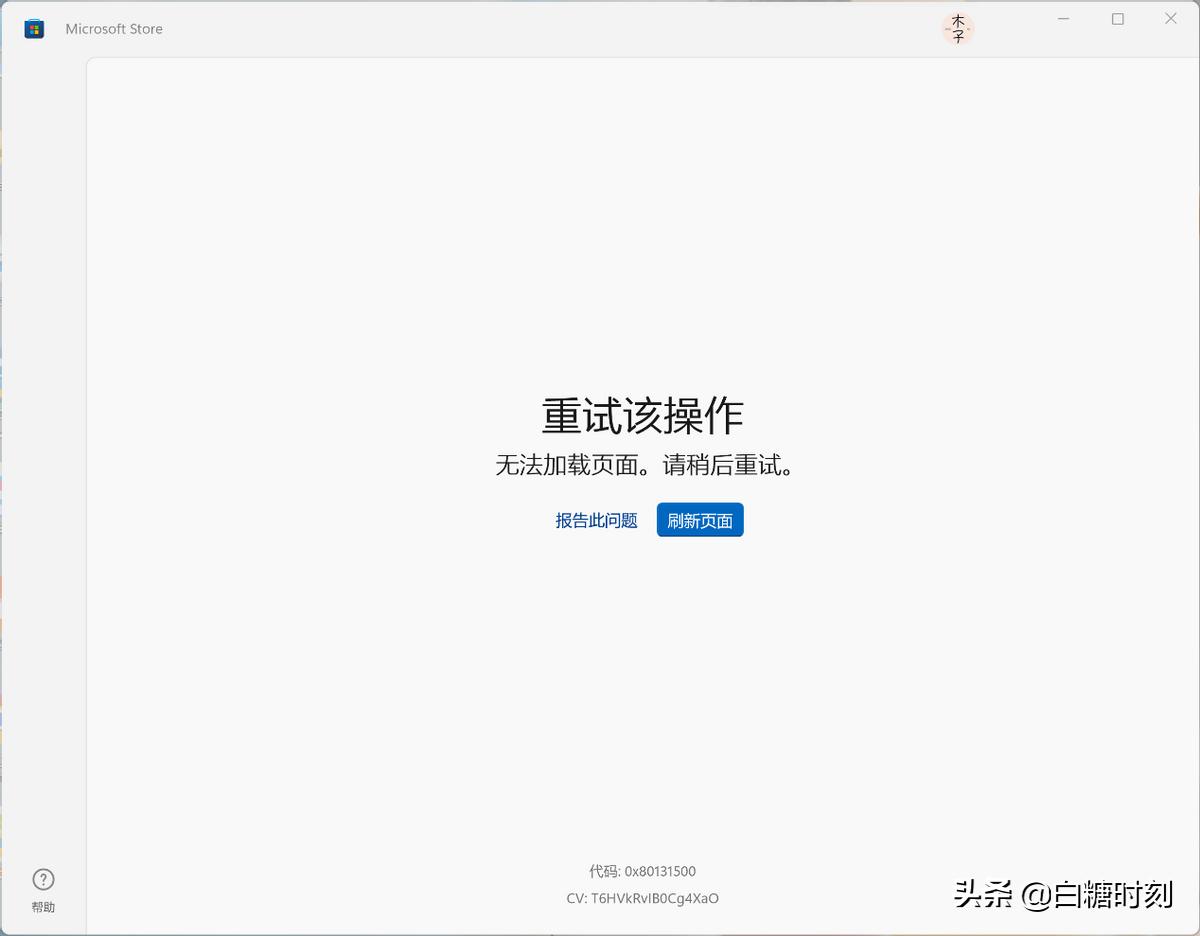This screenshot has width=1200, height=936.
Task: Click the circular help badge above 帮助
Action: coord(43,877)
